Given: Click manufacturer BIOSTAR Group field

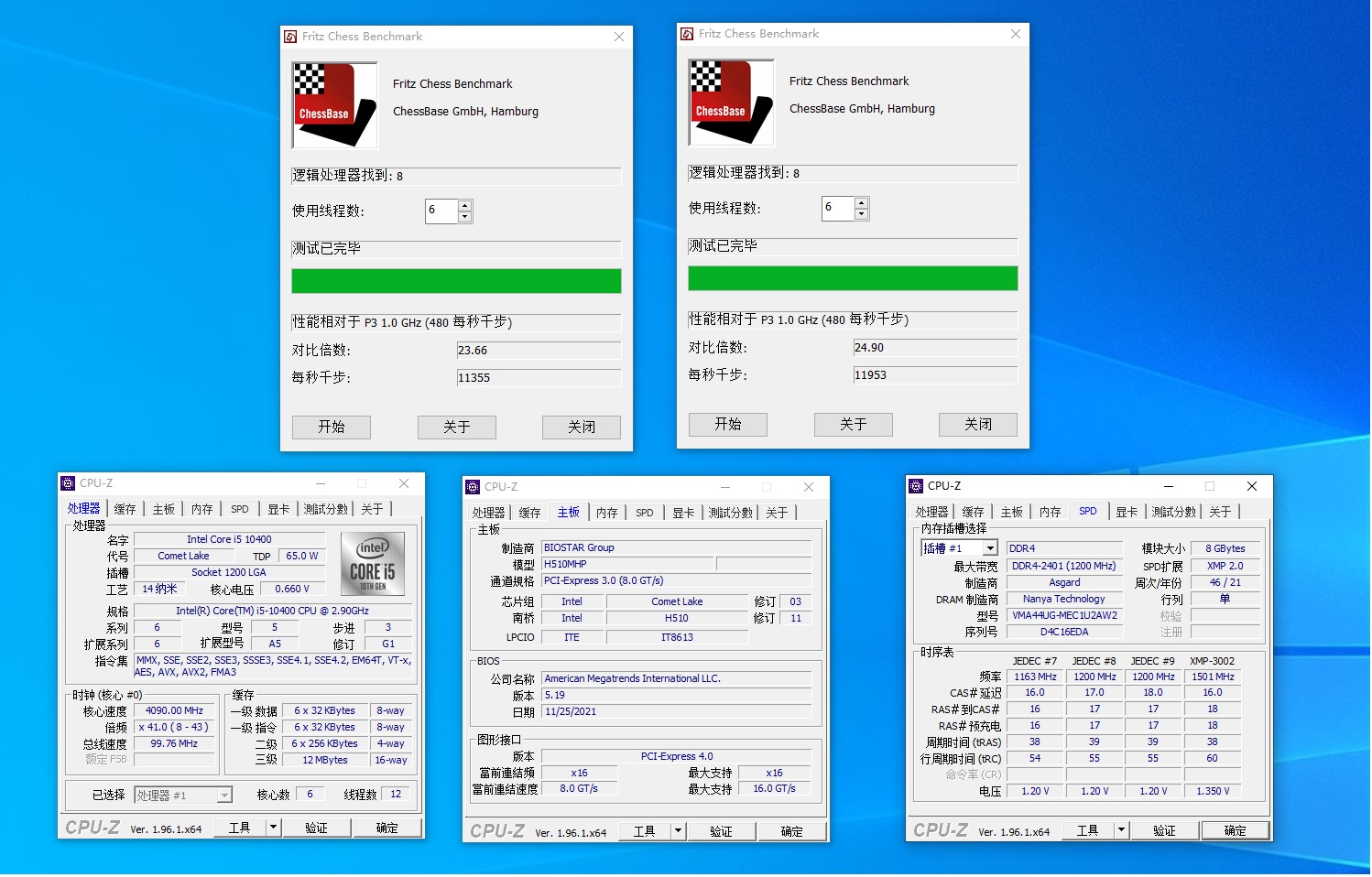Looking at the screenshot, I should pyautogui.click(x=676, y=547).
